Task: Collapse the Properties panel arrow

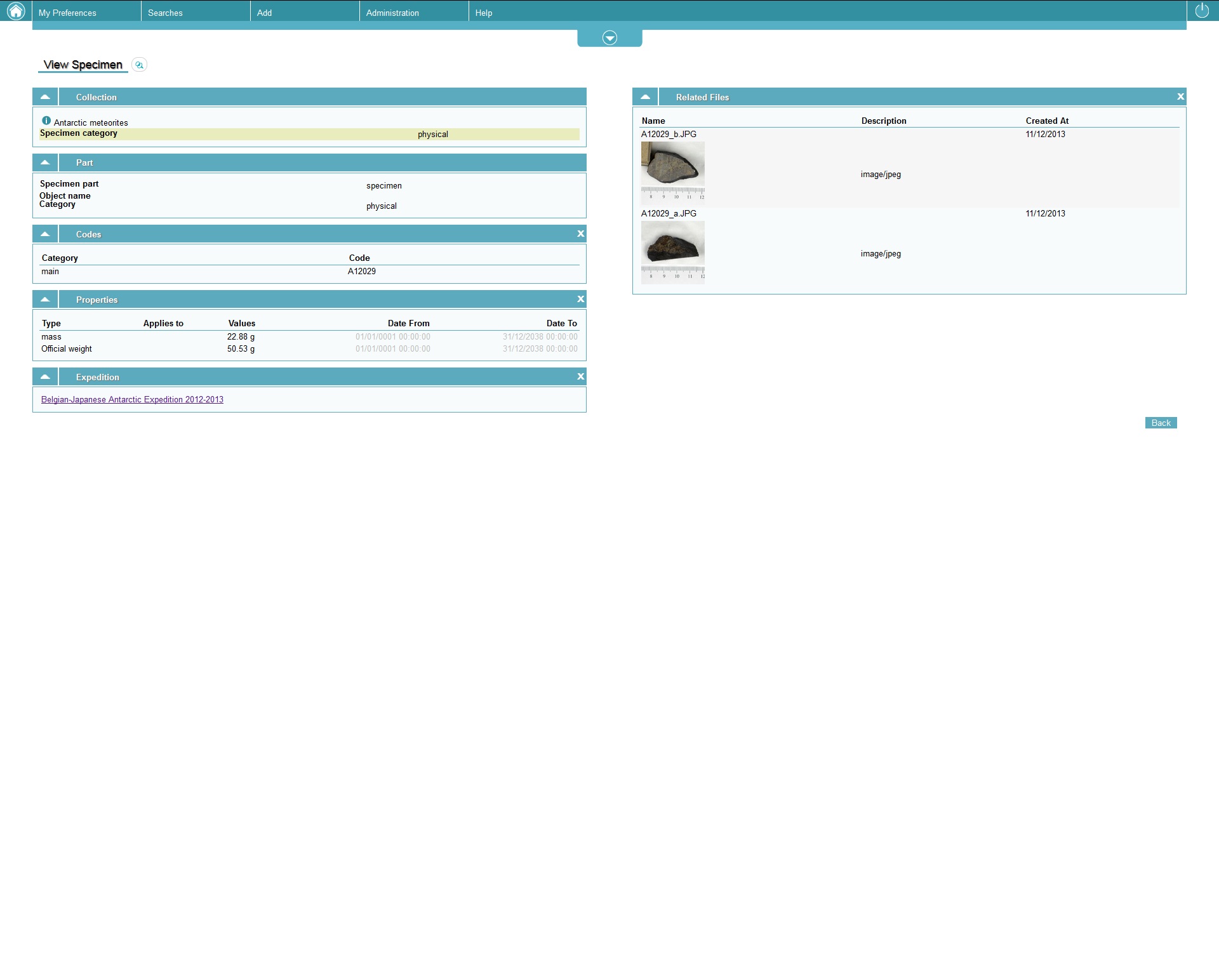Action: pyautogui.click(x=45, y=300)
